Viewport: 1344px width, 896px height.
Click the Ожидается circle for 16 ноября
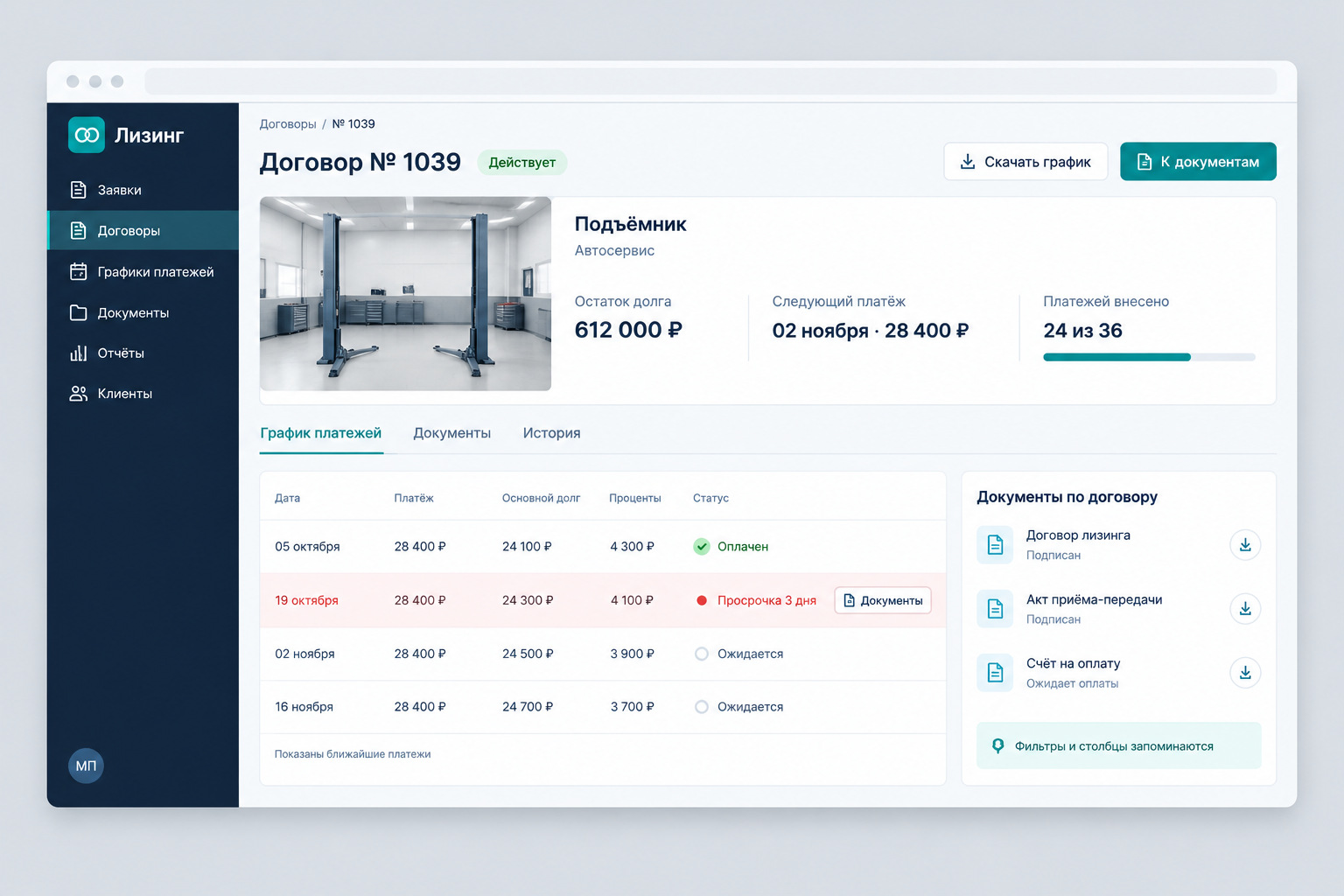pyautogui.click(x=702, y=707)
